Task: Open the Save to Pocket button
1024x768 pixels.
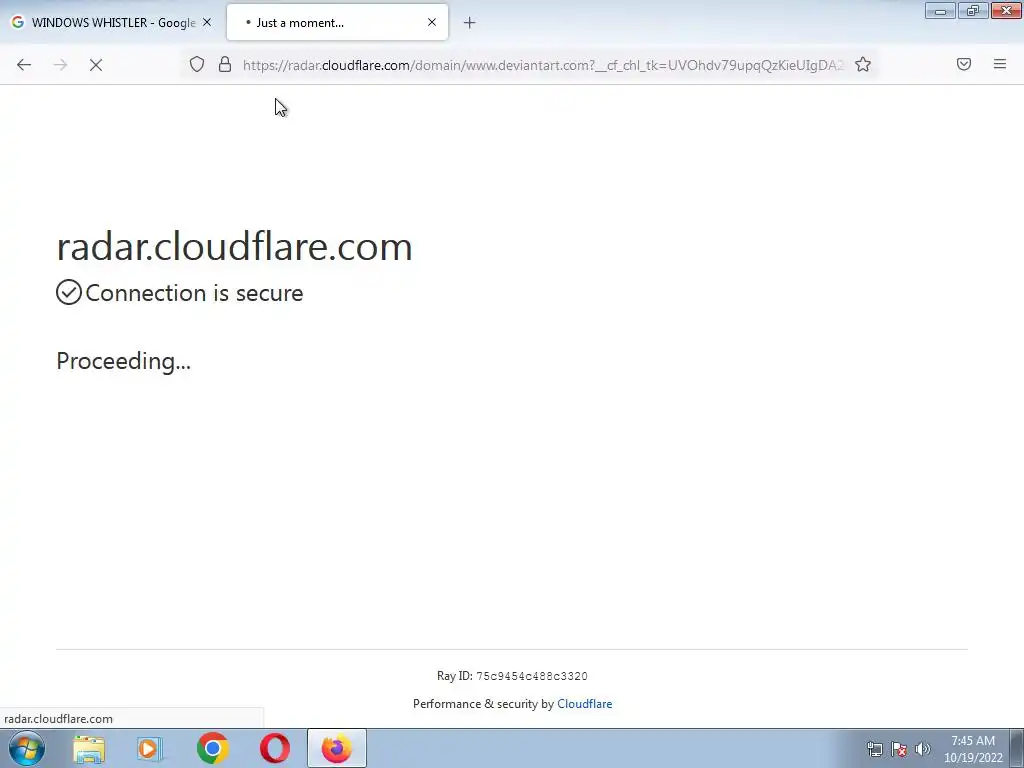Action: pyautogui.click(x=964, y=64)
